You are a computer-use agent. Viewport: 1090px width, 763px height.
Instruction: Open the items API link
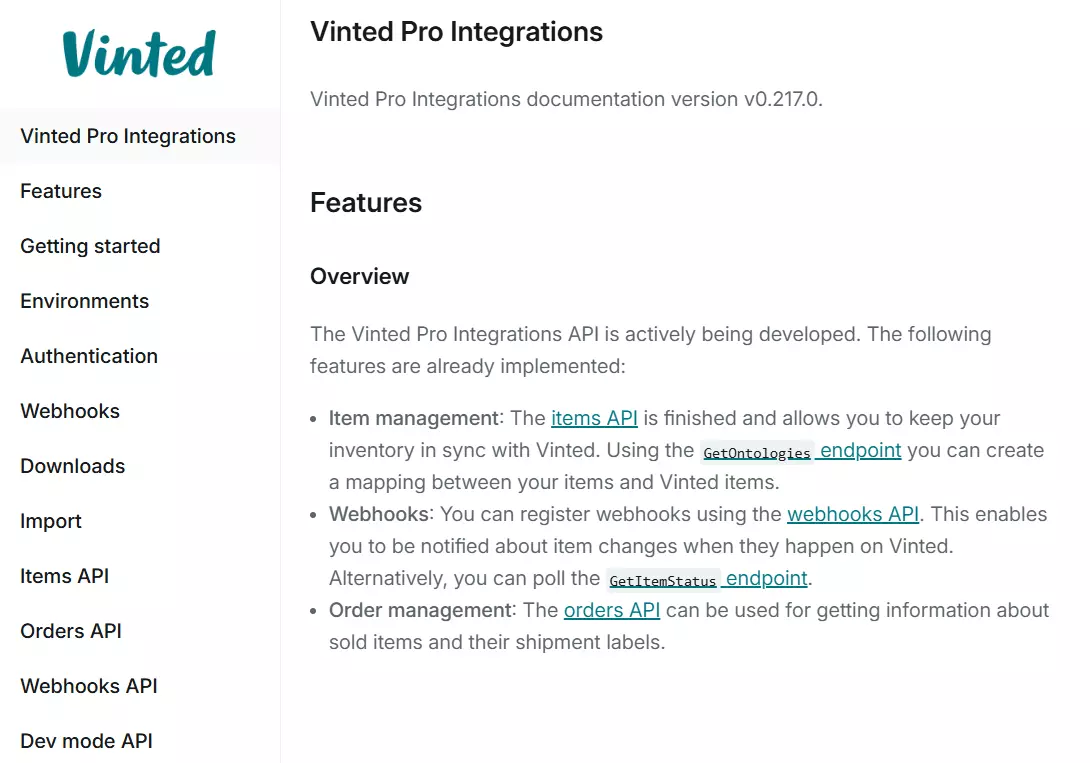(594, 418)
